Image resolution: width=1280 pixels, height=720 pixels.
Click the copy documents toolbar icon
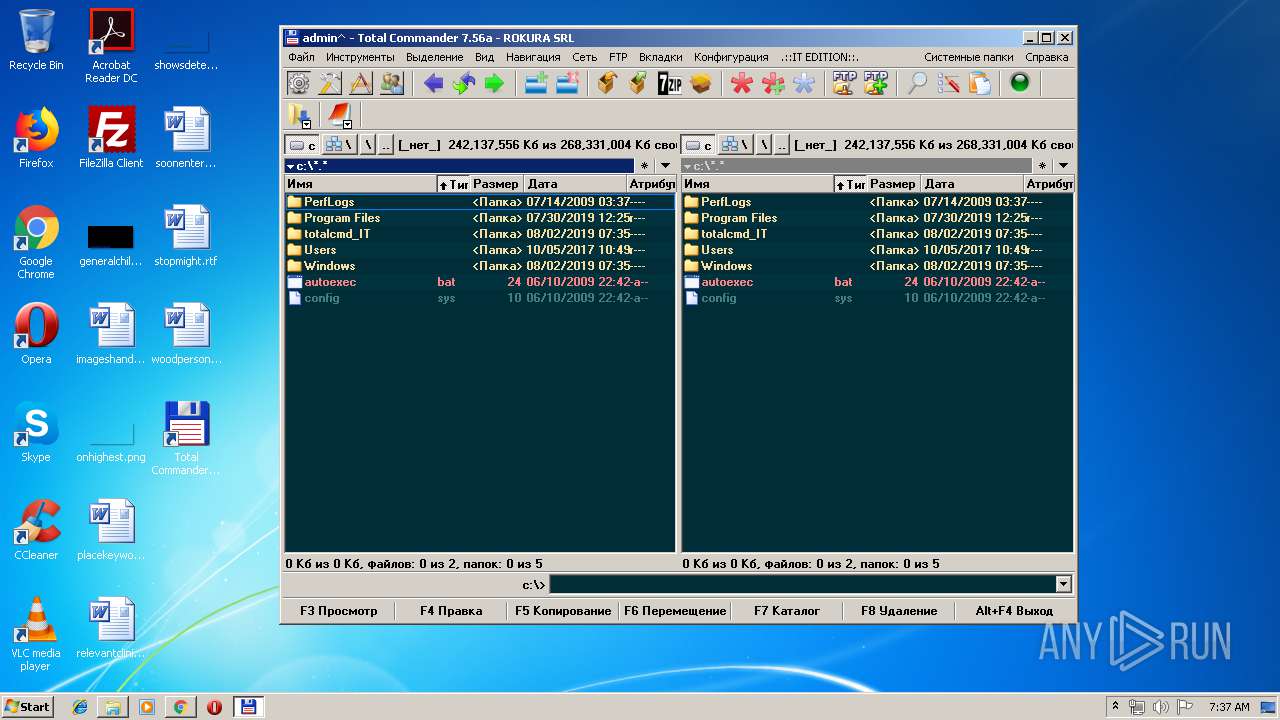click(x=979, y=84)
